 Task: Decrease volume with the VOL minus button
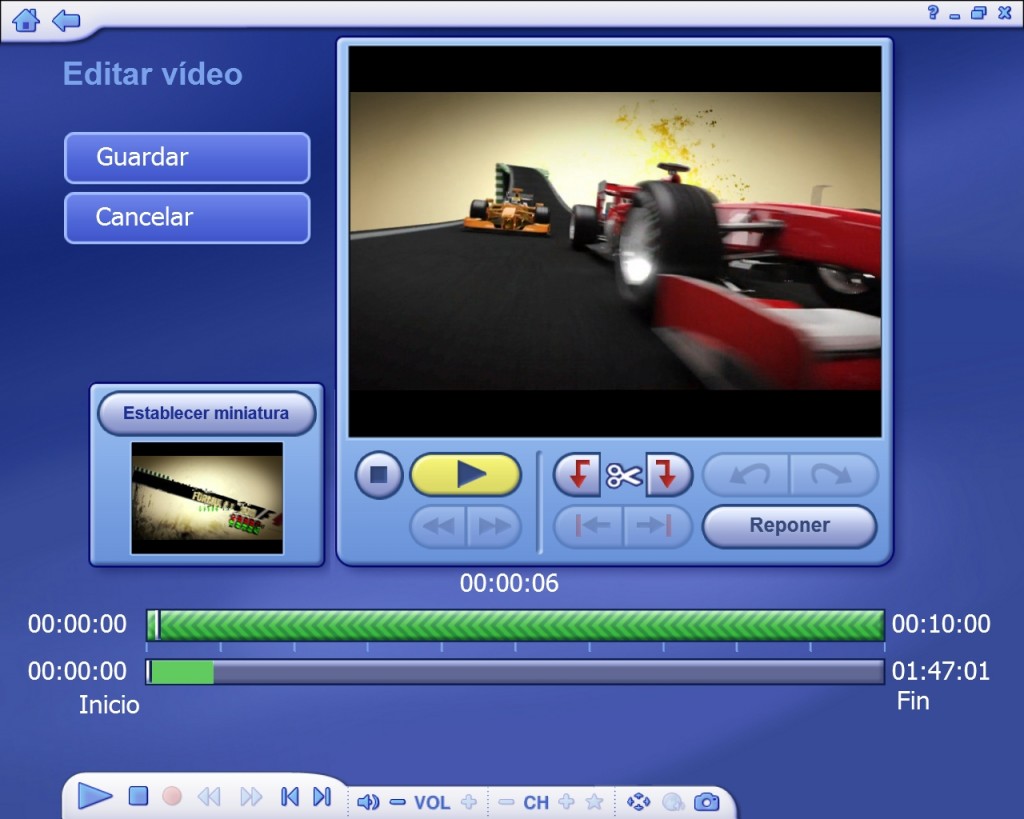pyautogui.click(x=397, y=801)
